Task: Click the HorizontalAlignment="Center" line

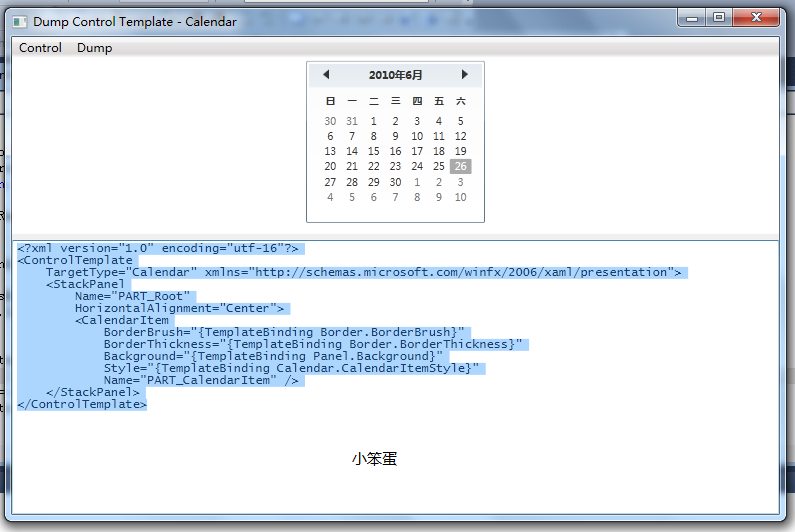Action: click(x=179, y=308)
